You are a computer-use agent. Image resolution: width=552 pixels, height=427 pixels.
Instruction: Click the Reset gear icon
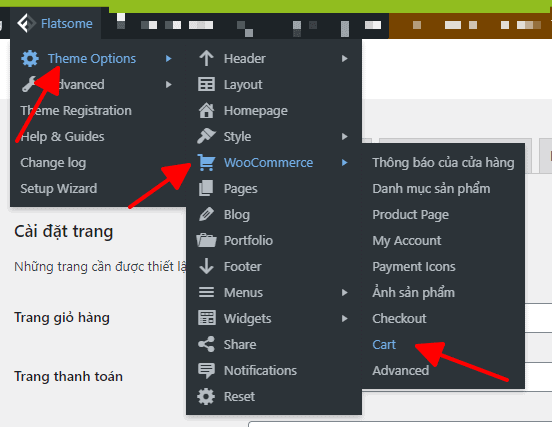click(x=206, y=396)
